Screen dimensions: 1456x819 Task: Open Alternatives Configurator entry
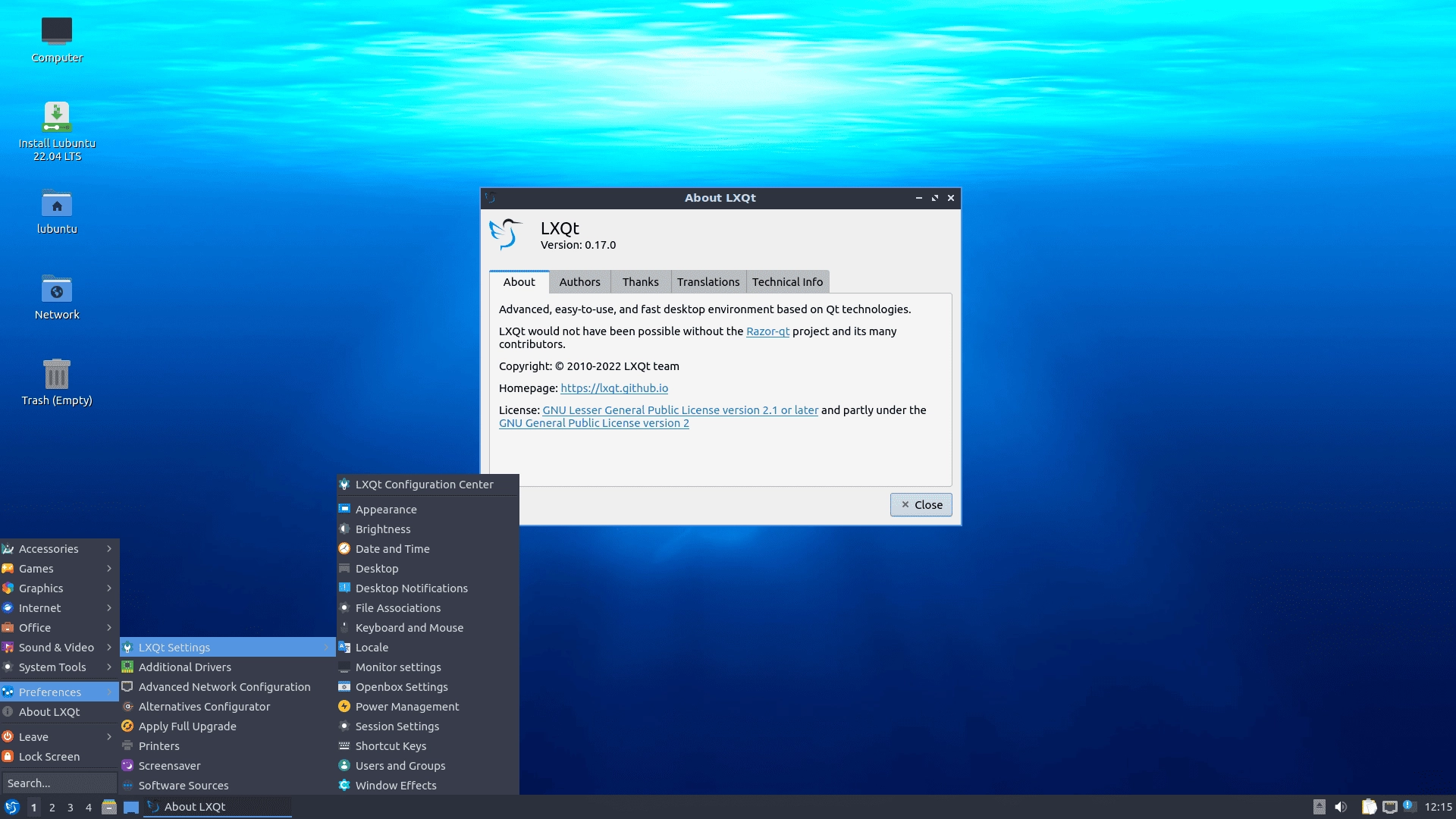[x=227, y=706]
